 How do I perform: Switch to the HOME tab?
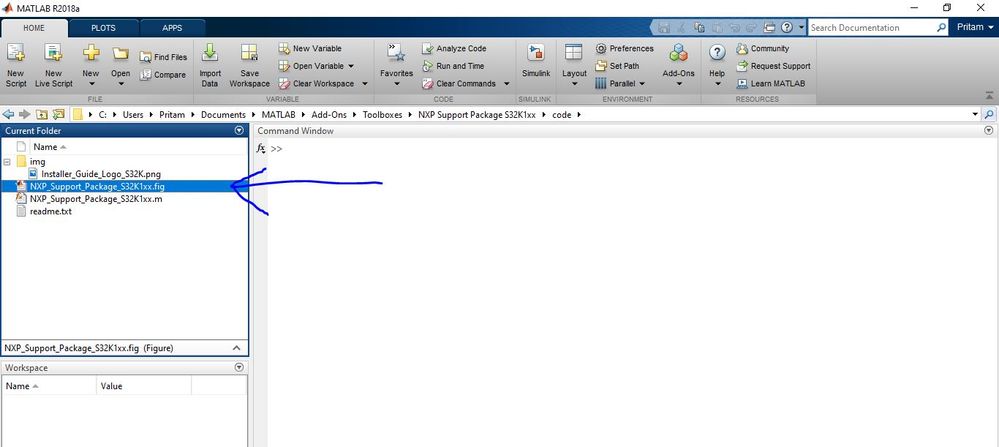pyautogui.click(x=34, y=28)
